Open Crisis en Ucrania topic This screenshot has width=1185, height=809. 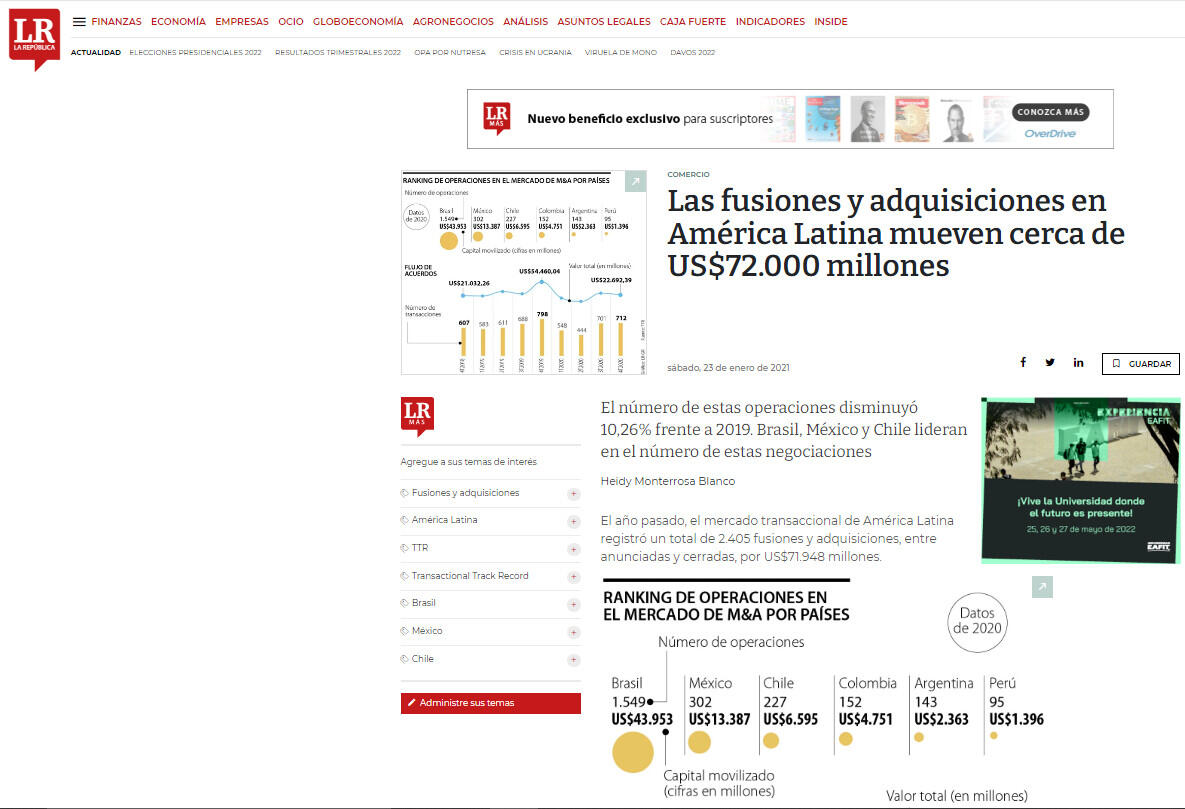(x=535, y=53)
